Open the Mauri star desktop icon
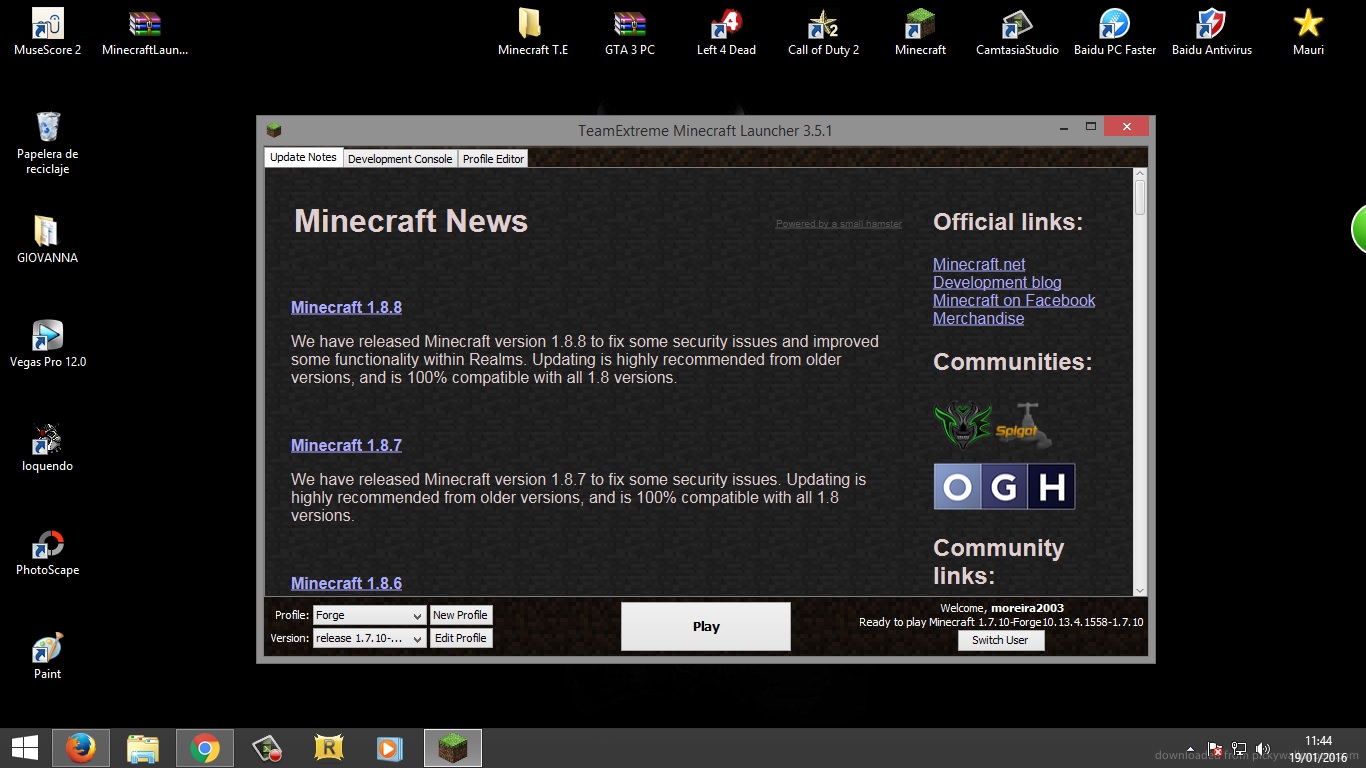The width and height of the screenshot is (1366, 768). [x=1308, y=31]
